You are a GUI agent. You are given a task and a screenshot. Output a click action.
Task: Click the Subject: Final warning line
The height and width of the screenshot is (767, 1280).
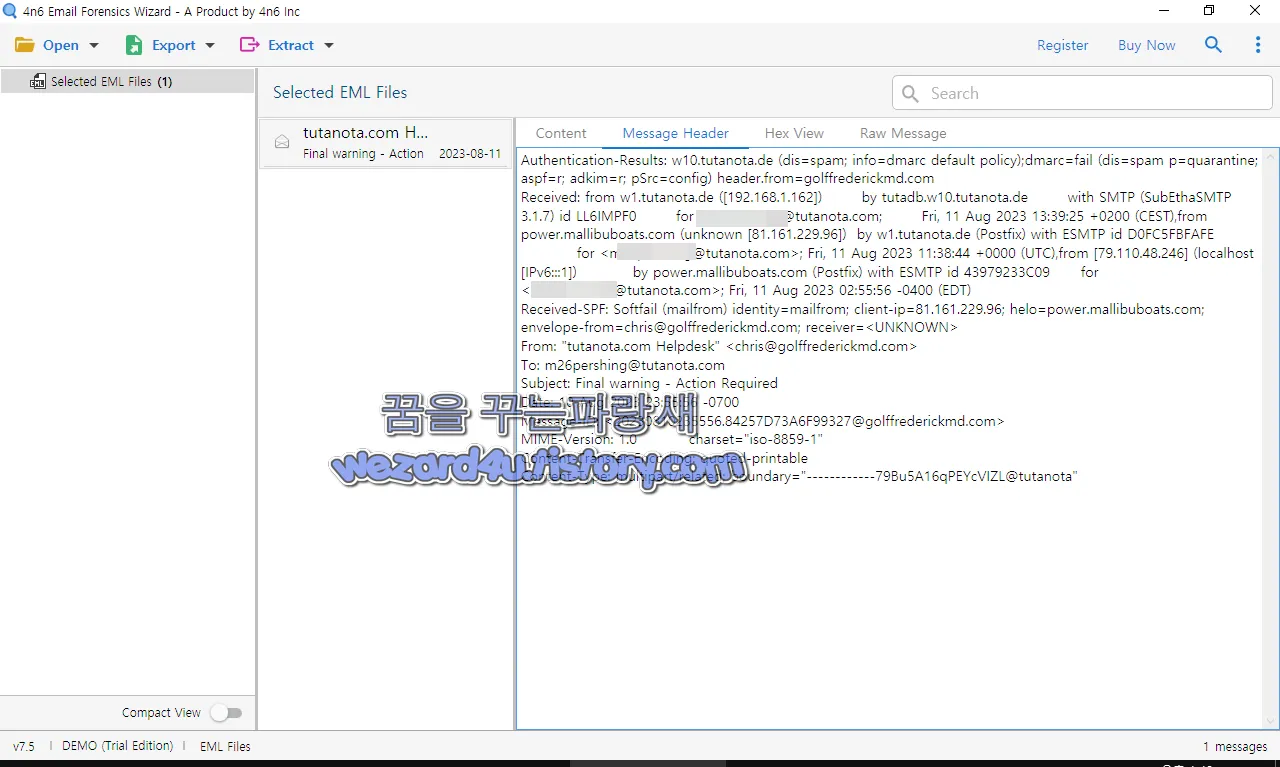649,383
